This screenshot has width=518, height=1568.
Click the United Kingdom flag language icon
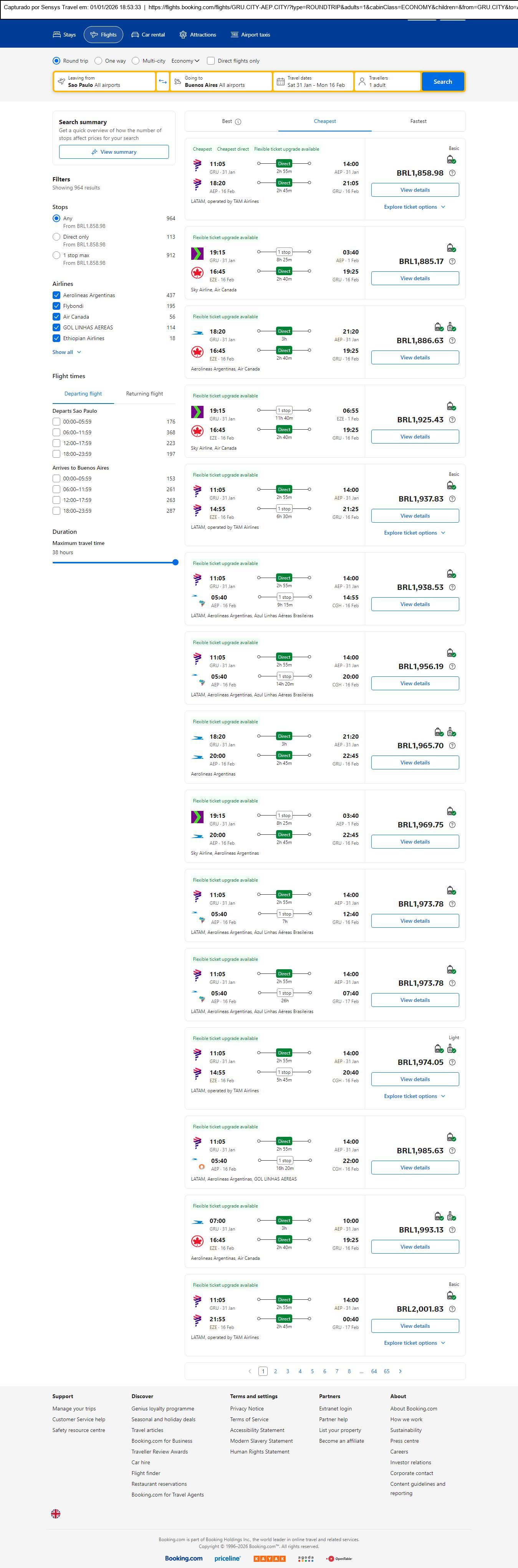point(55,1513)
